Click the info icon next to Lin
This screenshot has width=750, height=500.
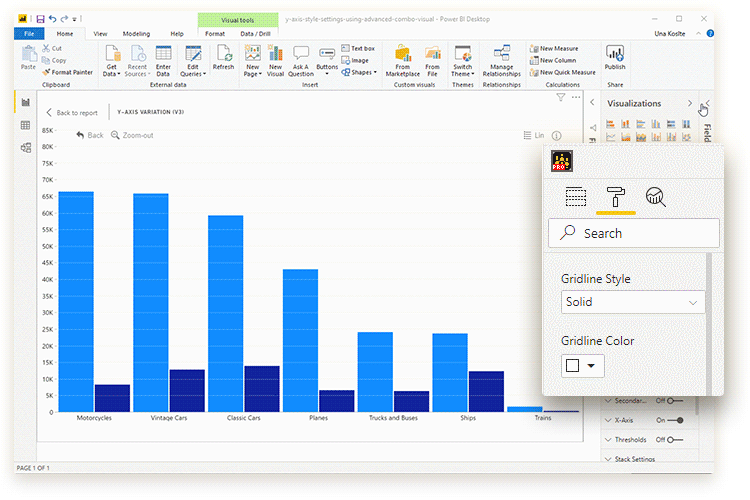click(x=556, y=135)
